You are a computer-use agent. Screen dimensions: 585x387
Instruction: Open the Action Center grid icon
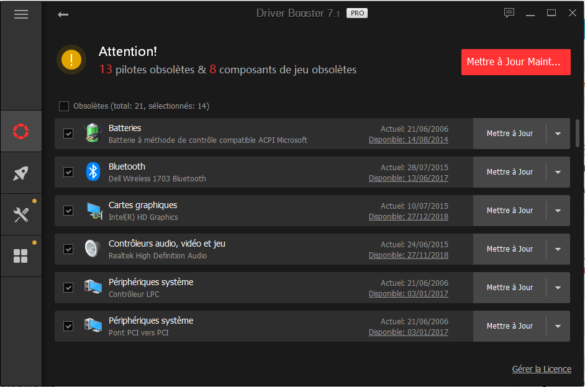[21, 256]
